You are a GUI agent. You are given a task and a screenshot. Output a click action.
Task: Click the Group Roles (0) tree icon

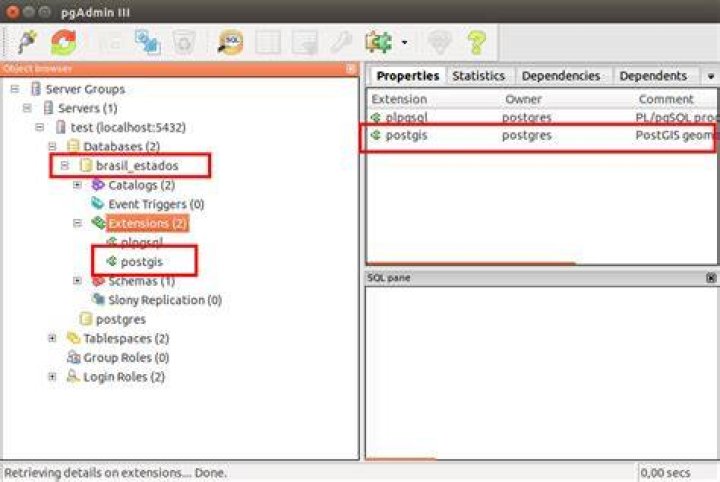point(73,357)
